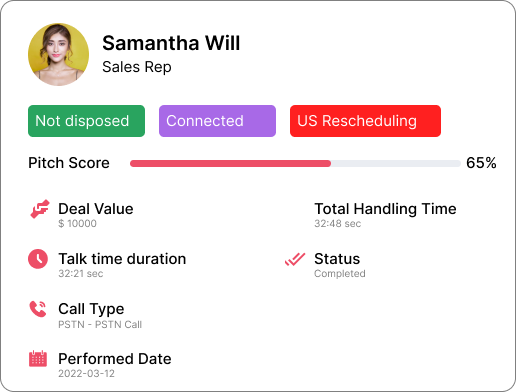This screenshot has height=392, width=516.
Task: Click the Deal Value label
Action: click(96, 209)
